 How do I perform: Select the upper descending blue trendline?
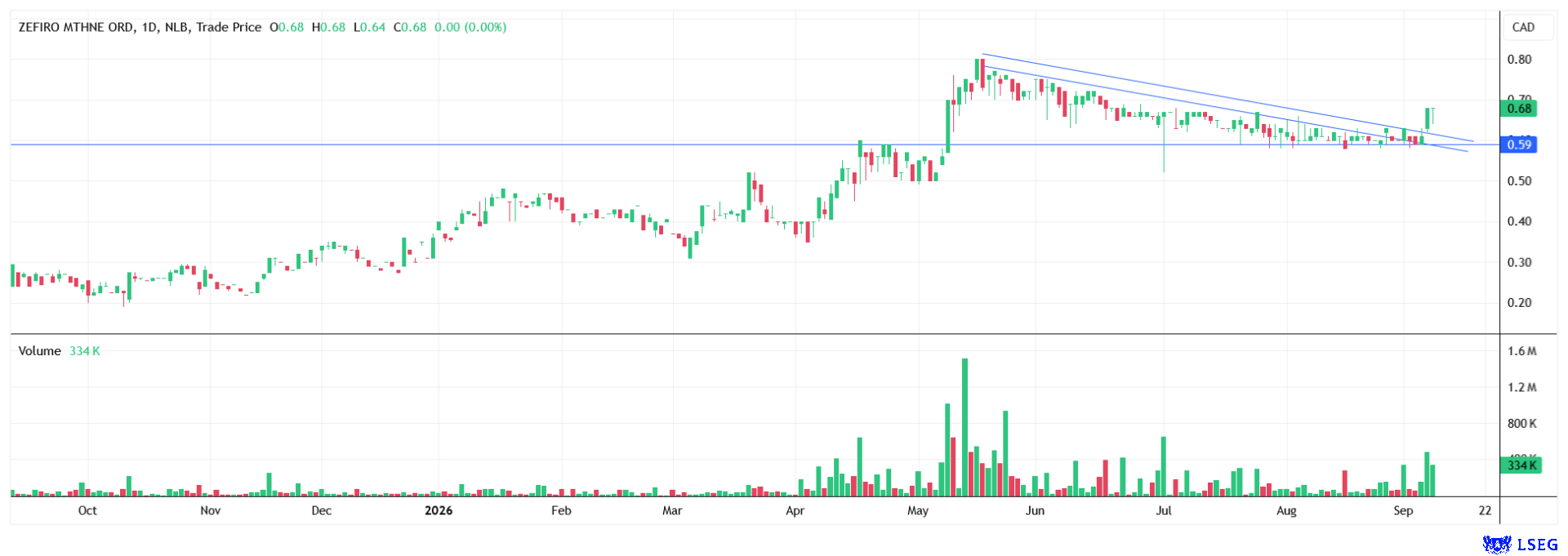tap(1225, 96)
